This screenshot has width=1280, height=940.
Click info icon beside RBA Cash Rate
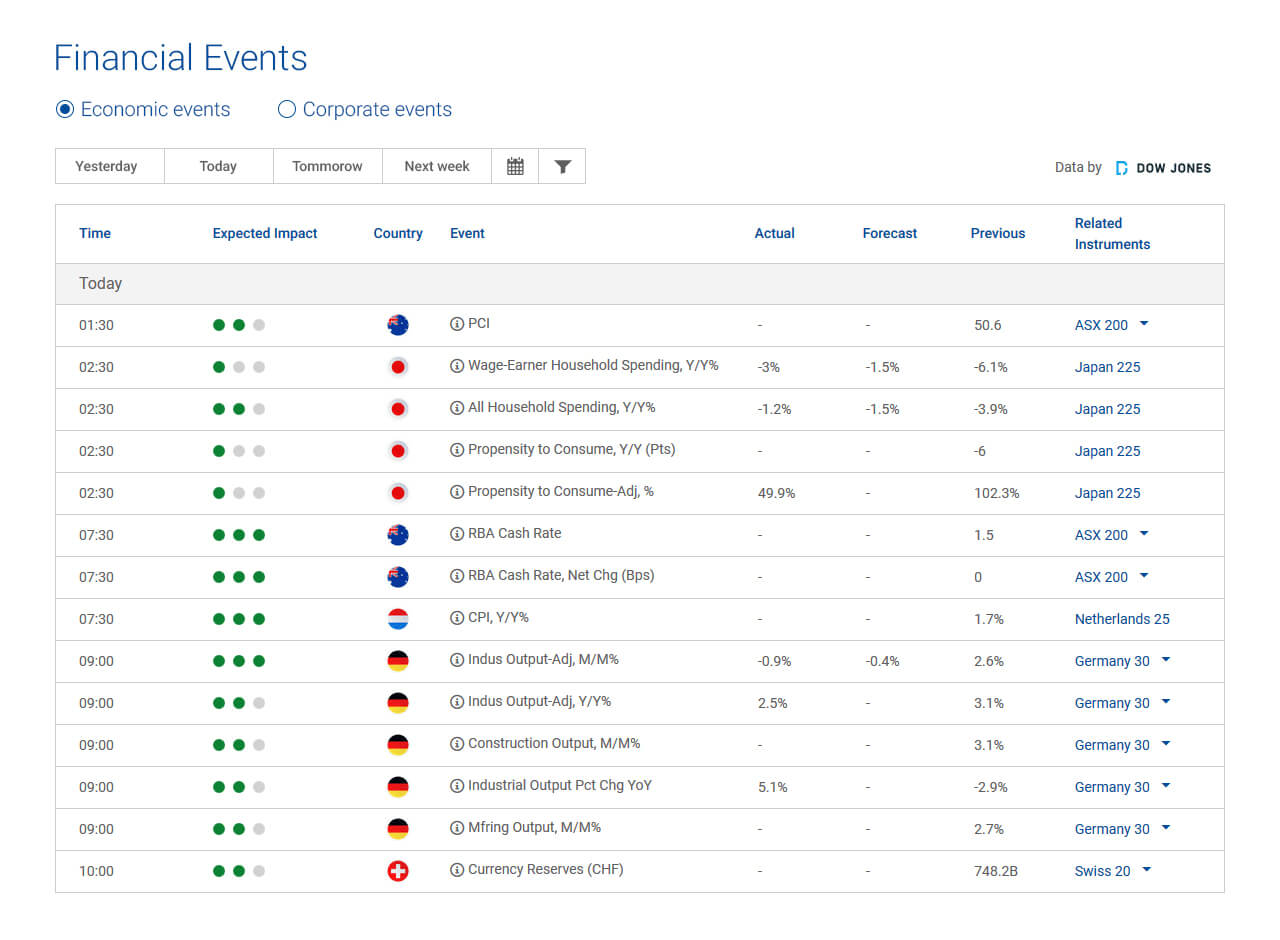coord(457,534)
